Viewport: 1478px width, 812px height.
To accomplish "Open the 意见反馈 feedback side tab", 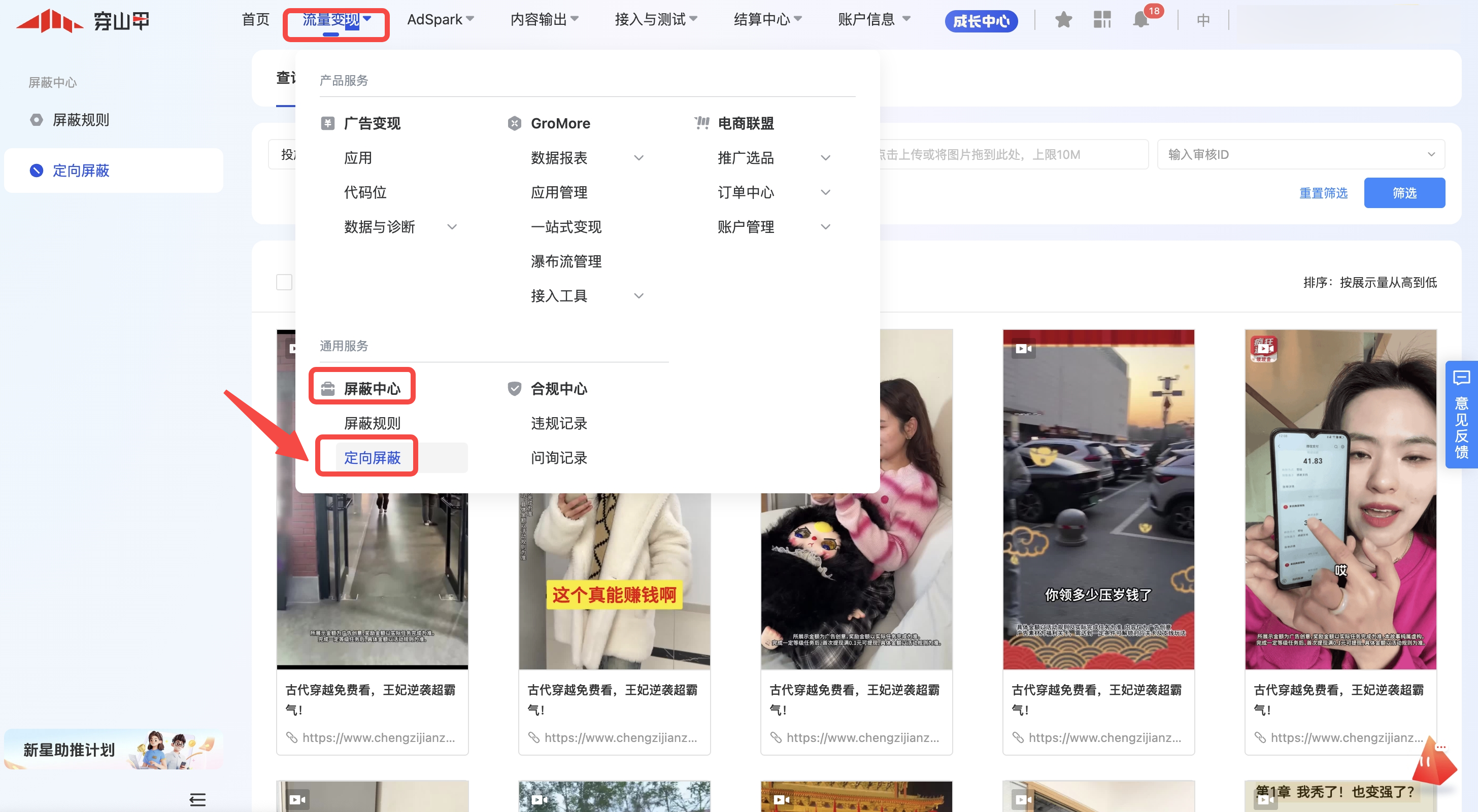I will pyautogui.click(x=1461, y=414).
